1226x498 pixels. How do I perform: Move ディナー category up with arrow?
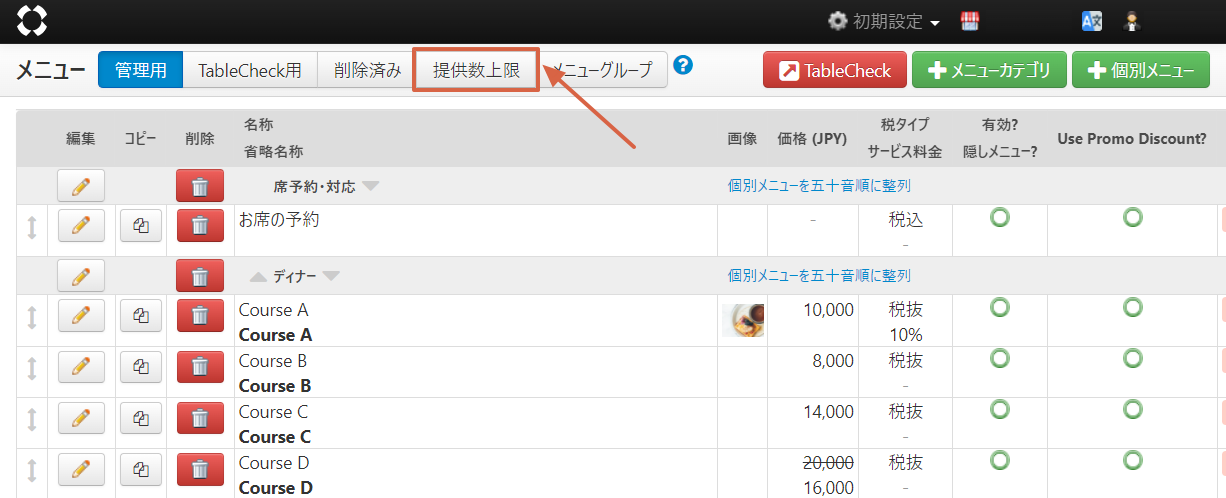click(258, 277)
